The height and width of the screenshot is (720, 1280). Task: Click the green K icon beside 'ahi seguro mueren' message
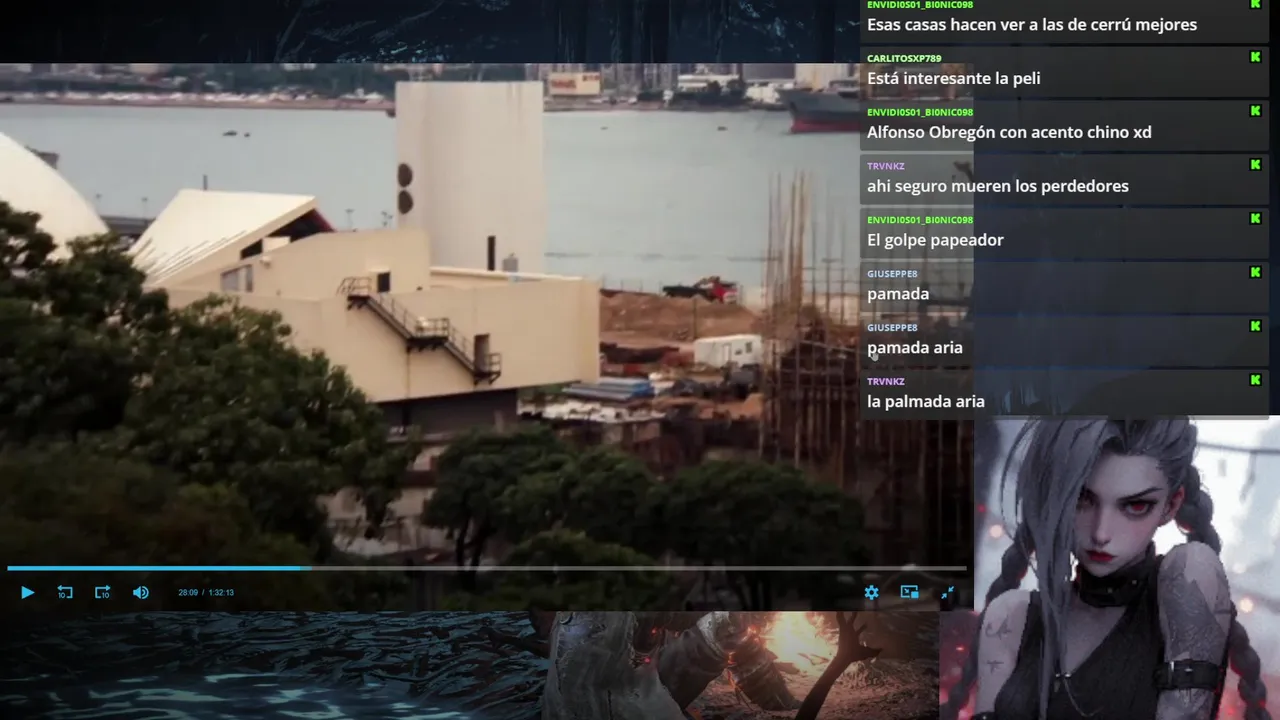1255,165
